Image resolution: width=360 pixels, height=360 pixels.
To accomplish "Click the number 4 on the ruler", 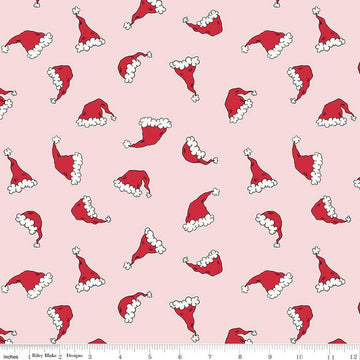I will tap(120, 357).
